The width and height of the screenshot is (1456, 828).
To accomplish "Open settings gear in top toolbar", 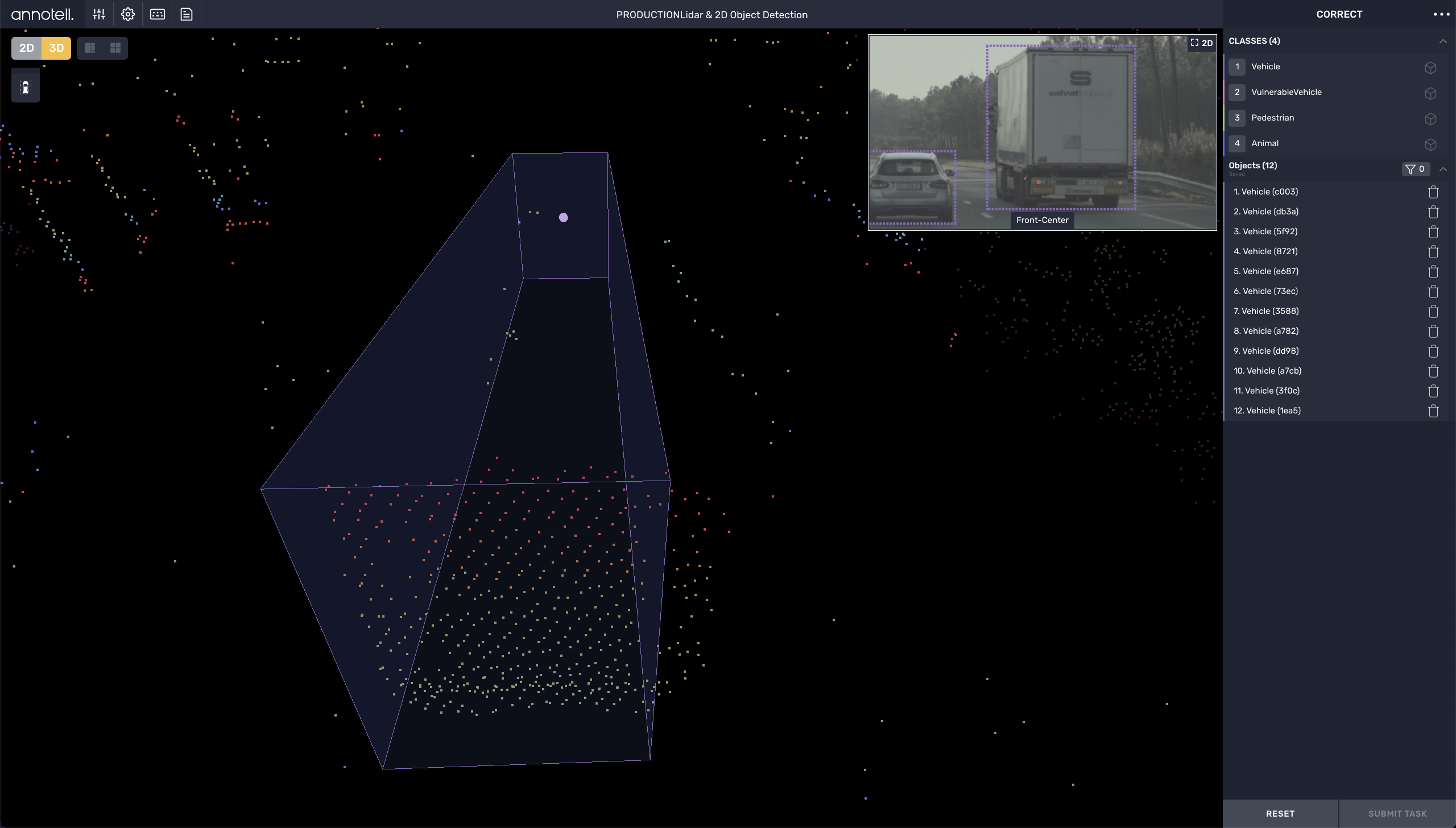I will point(128,14).
